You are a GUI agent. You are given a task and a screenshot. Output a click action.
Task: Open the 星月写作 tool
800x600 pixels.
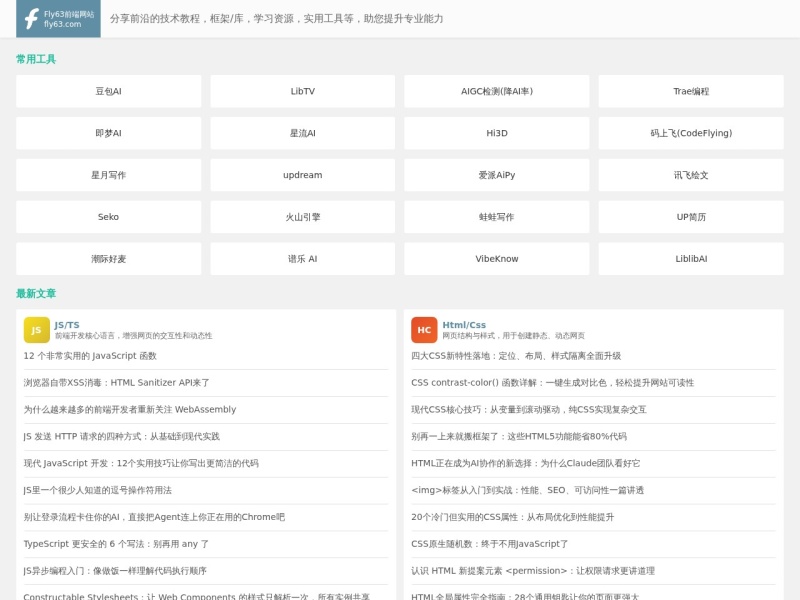tap(108, 175)
